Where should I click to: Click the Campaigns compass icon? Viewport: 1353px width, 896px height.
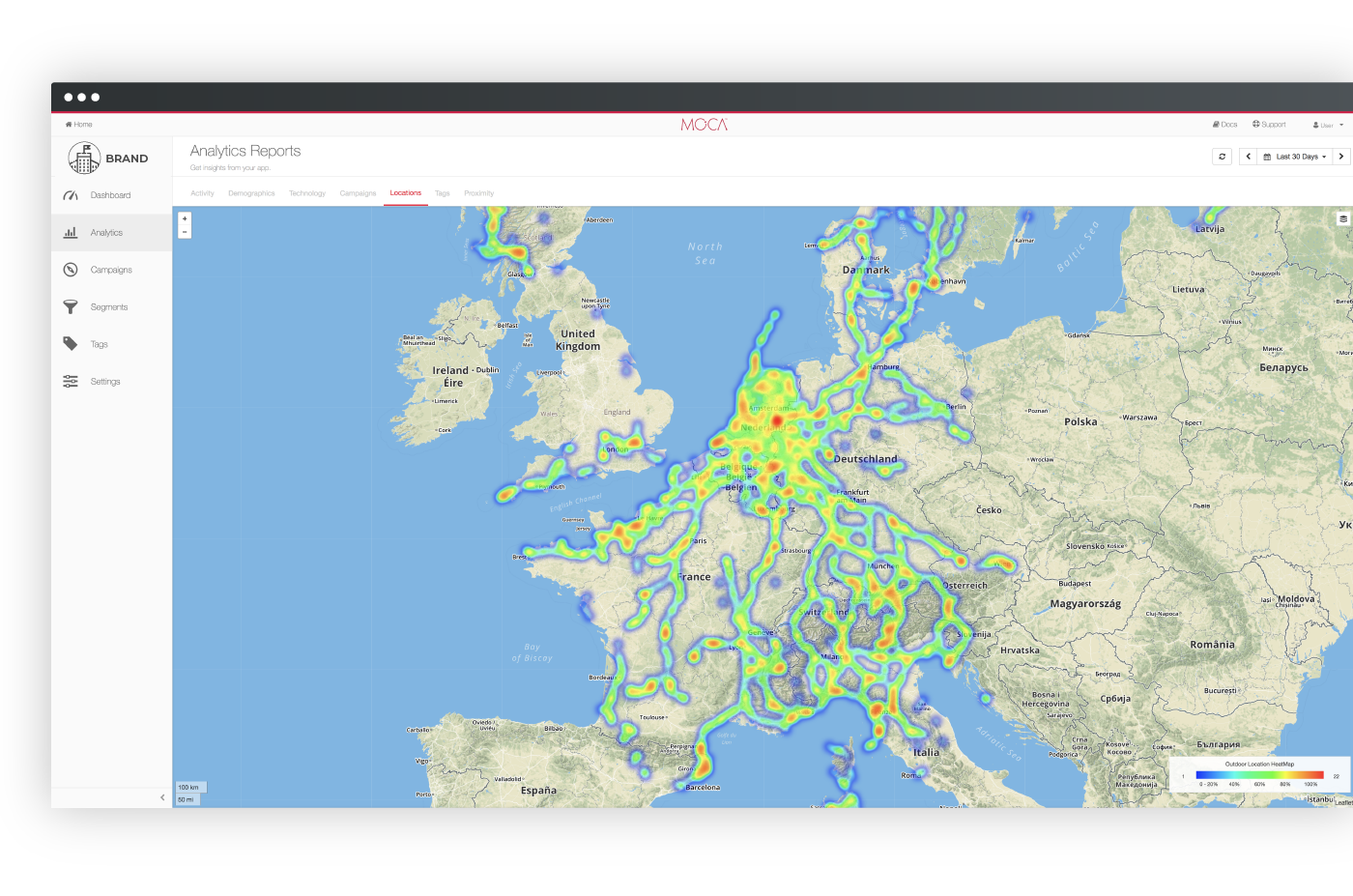point(71,270)
